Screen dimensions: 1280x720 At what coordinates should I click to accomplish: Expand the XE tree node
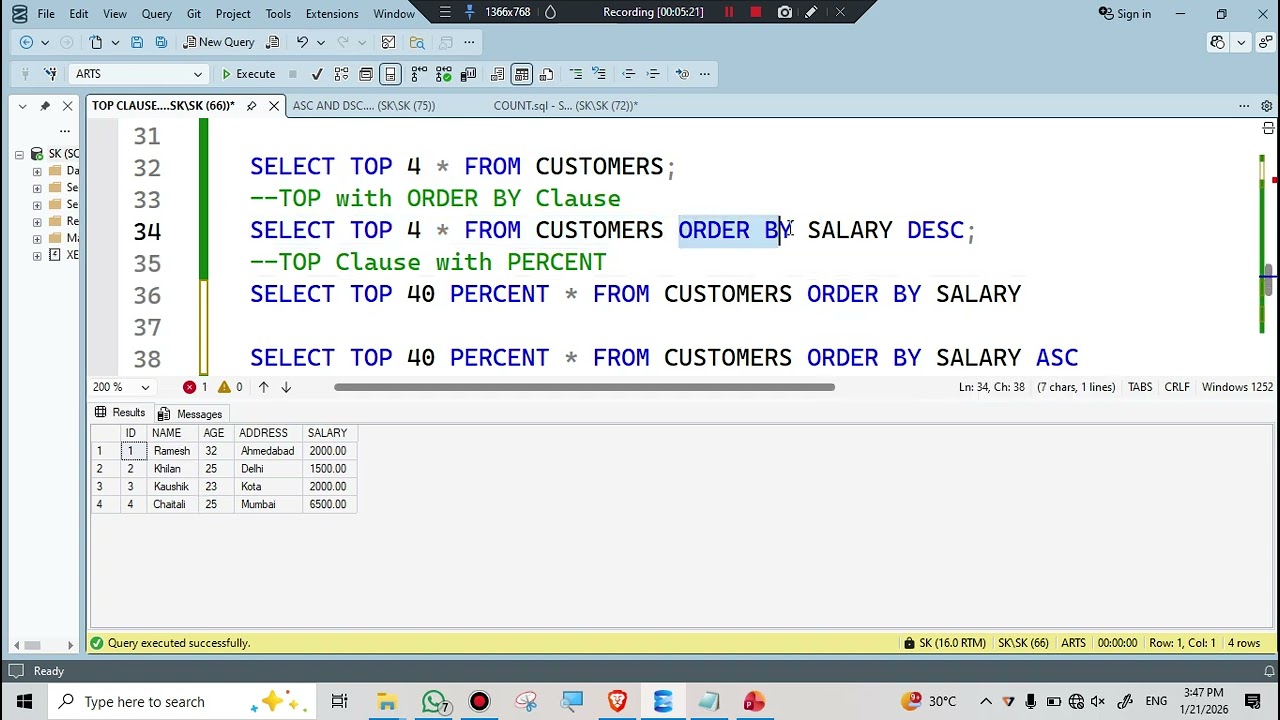pos(37,255)
